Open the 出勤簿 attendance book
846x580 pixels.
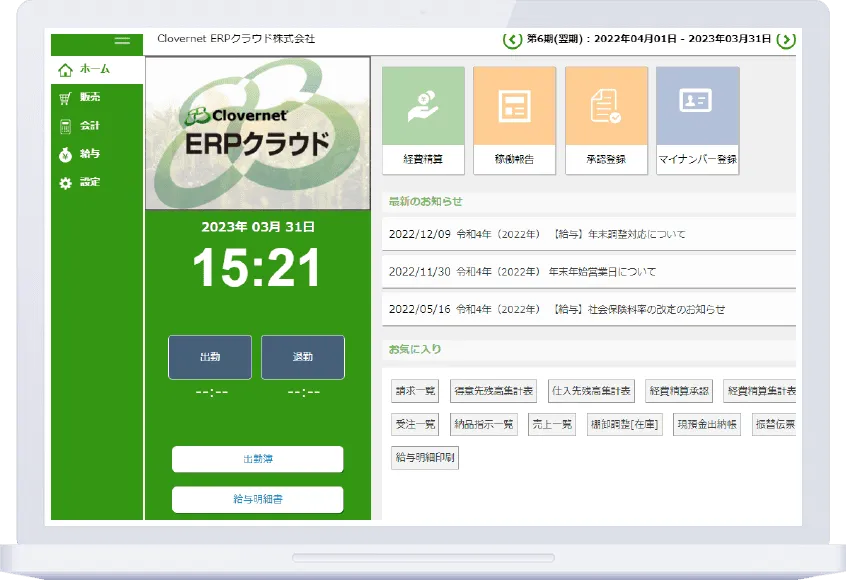[x=257, y=459]
